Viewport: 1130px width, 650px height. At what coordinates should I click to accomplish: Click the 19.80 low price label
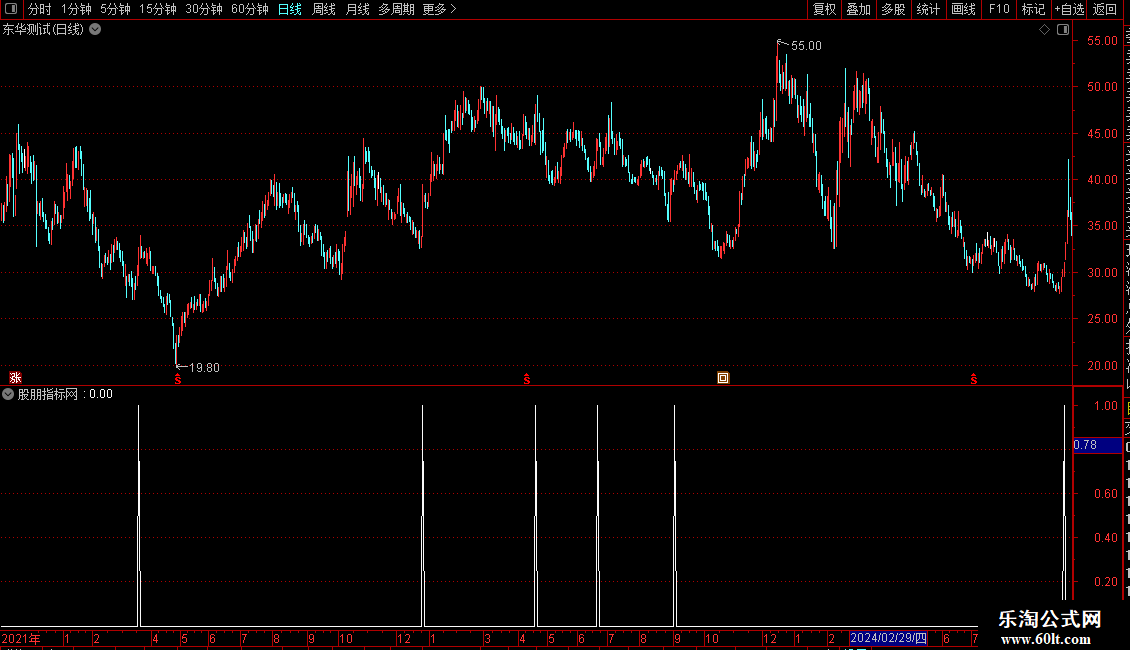click(x=204, y=368)
